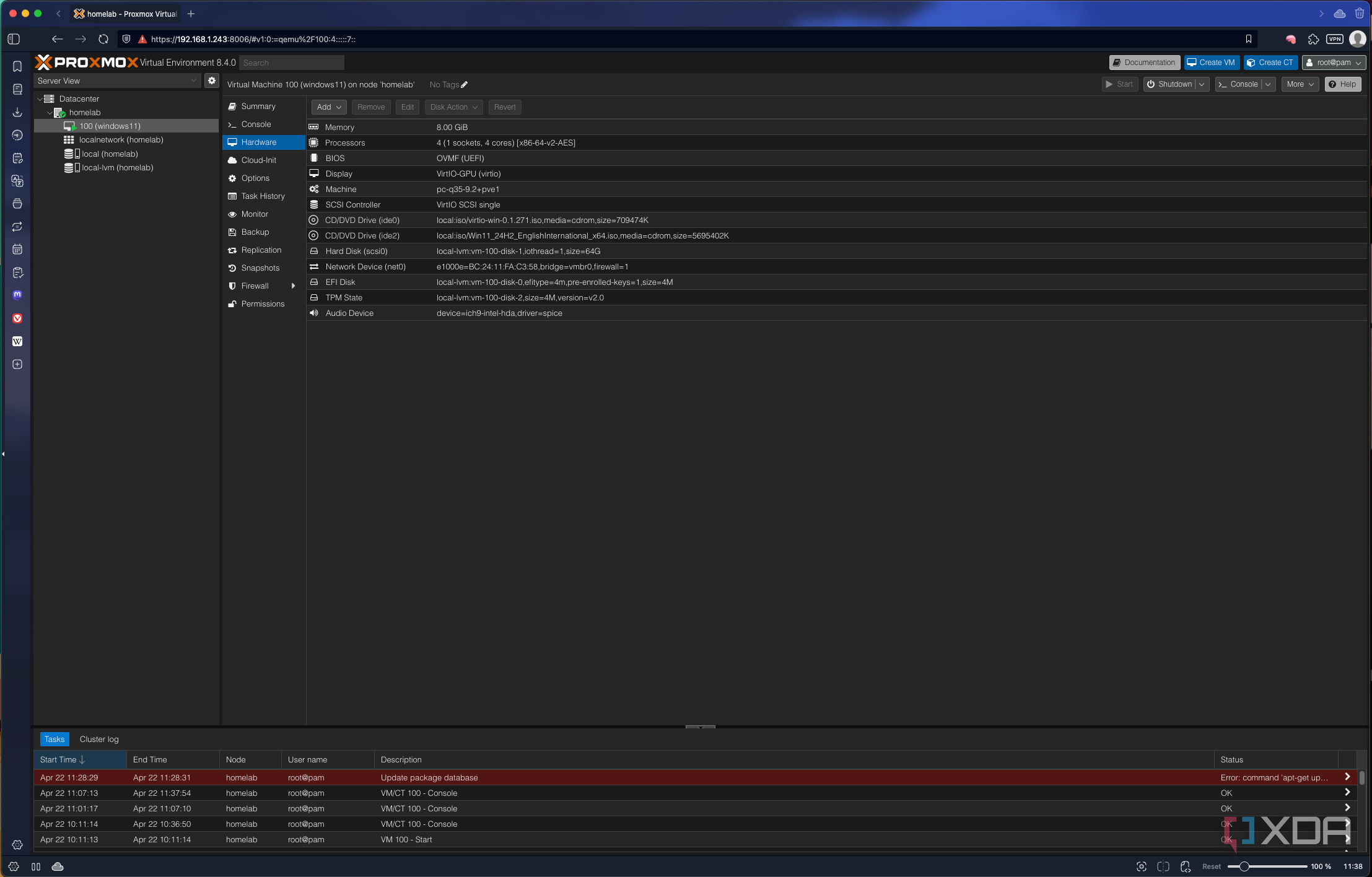Click the browser reload icon
Screen dimensions: 1372x877
click(103, 39)
